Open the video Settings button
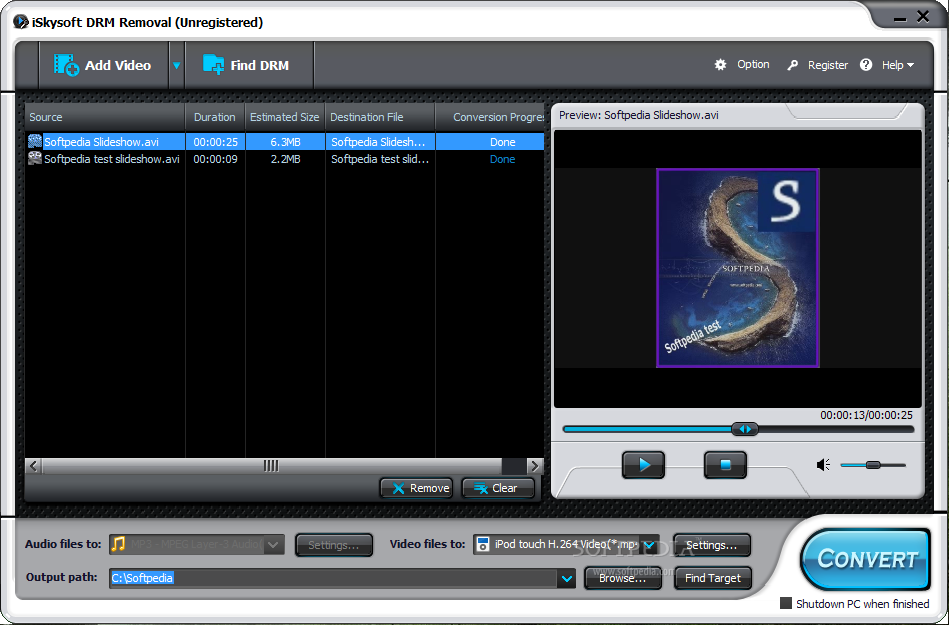 [712, 545]
